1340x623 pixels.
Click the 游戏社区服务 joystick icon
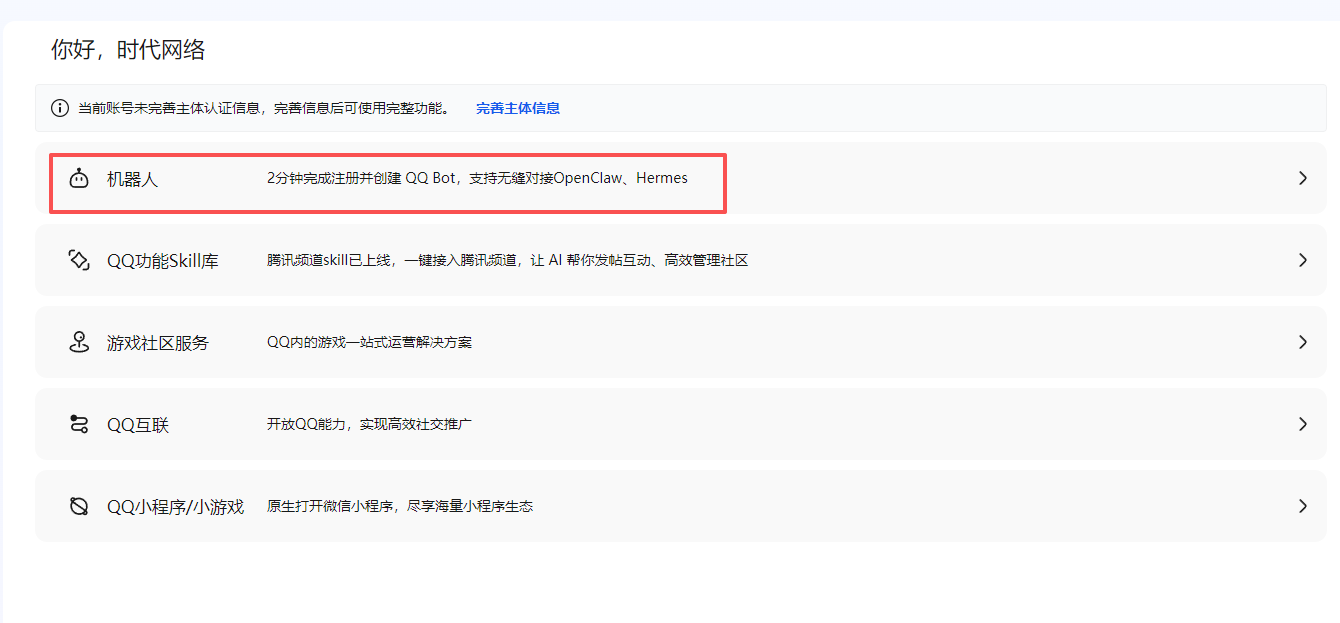point(79,343)
